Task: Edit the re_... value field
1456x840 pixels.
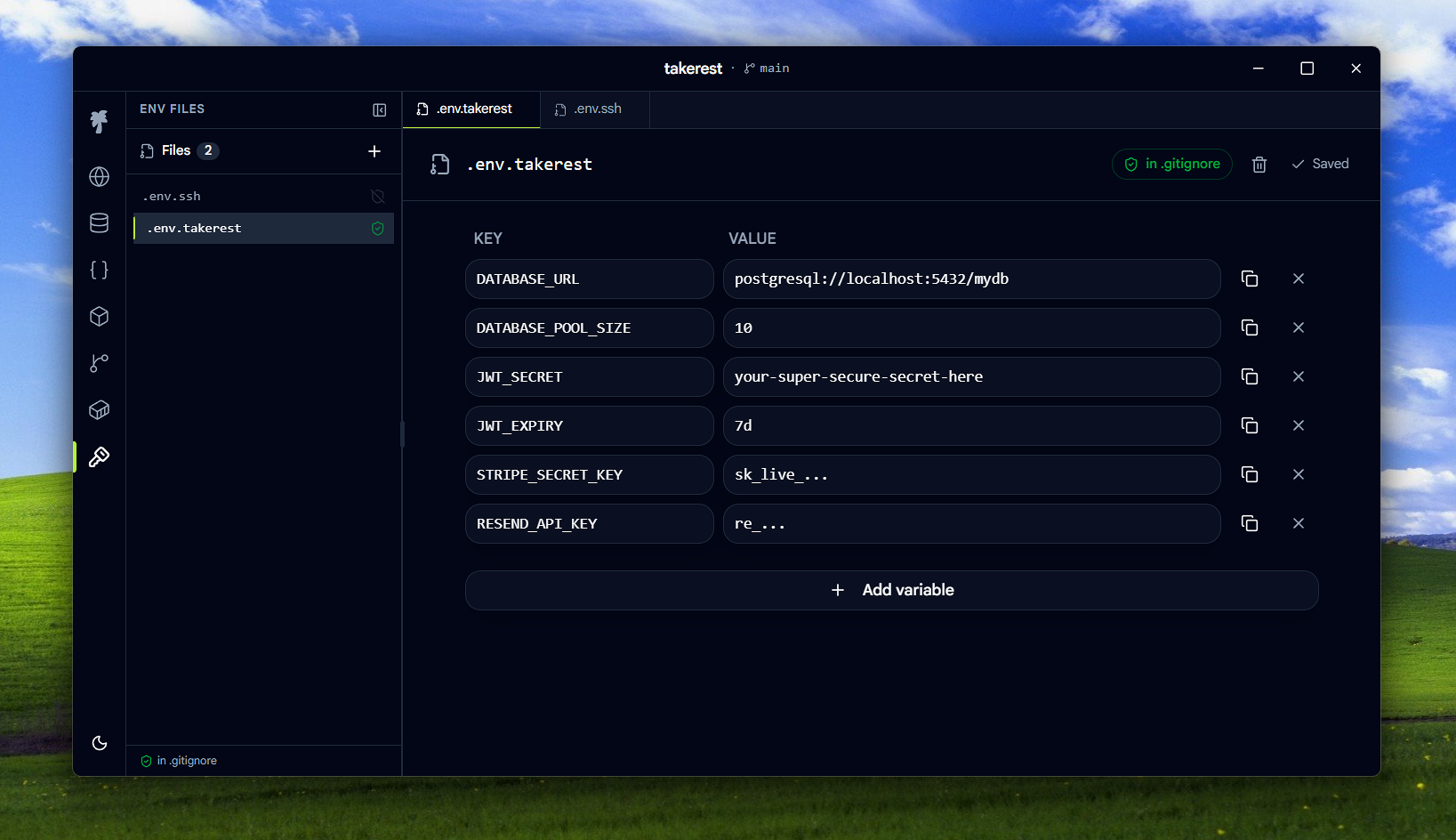Action: coord(971,524)
